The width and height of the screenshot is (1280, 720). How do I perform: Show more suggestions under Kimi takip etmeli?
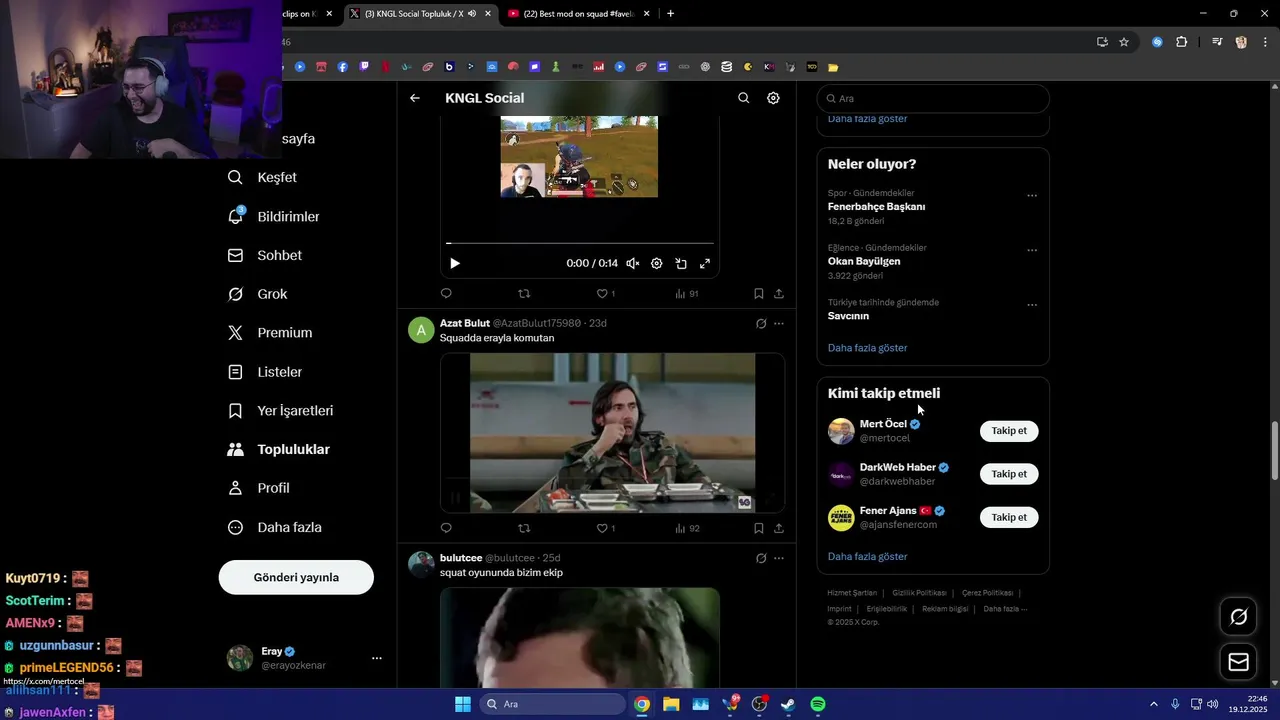867,556
